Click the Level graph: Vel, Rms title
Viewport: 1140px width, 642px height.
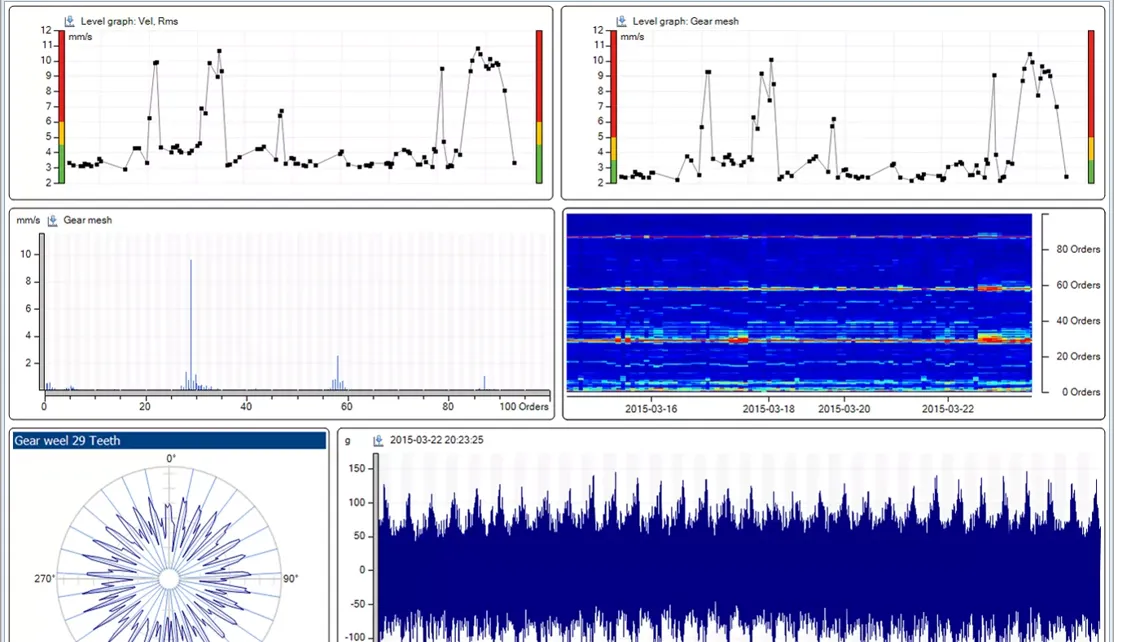(x=129, y=21)
